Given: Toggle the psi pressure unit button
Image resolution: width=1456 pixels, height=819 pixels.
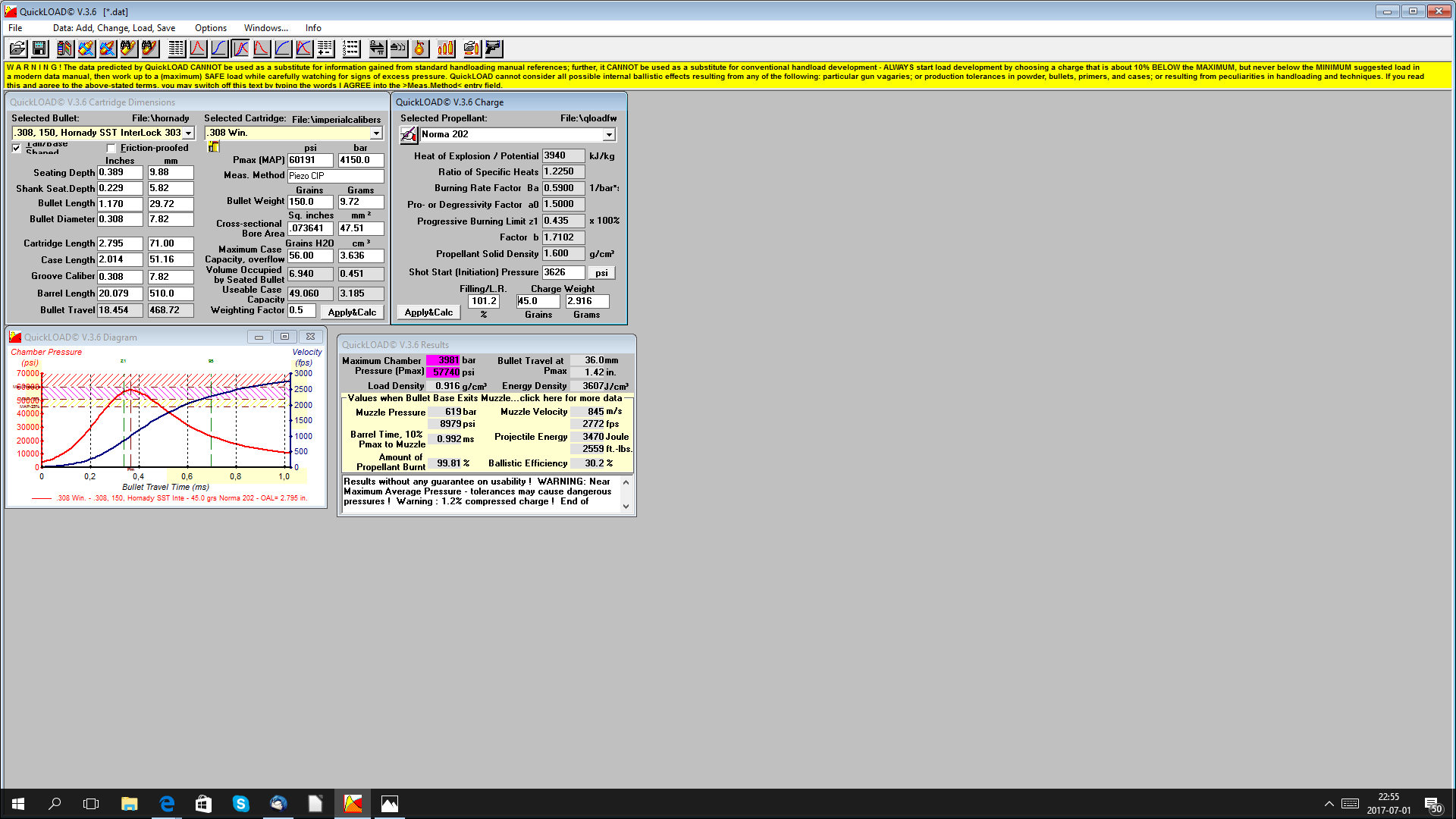Looking at the screenshot, I should coord(601,273).
